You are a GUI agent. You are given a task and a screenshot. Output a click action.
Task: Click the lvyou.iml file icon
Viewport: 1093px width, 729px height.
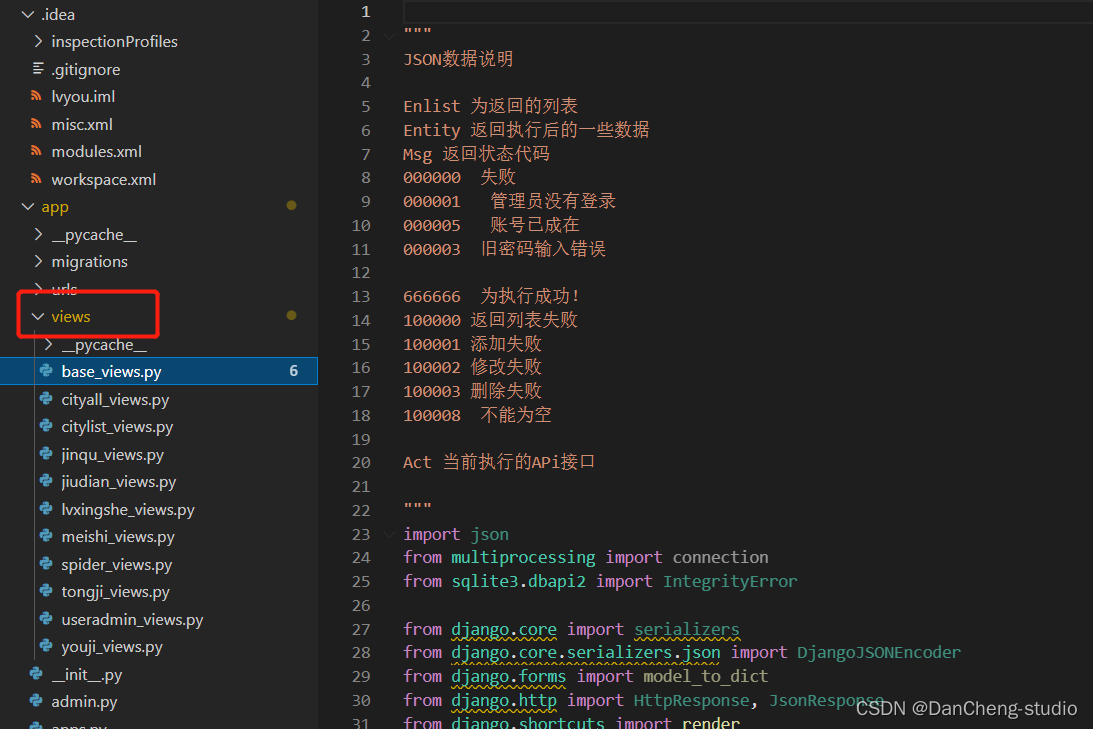[36, 96]
